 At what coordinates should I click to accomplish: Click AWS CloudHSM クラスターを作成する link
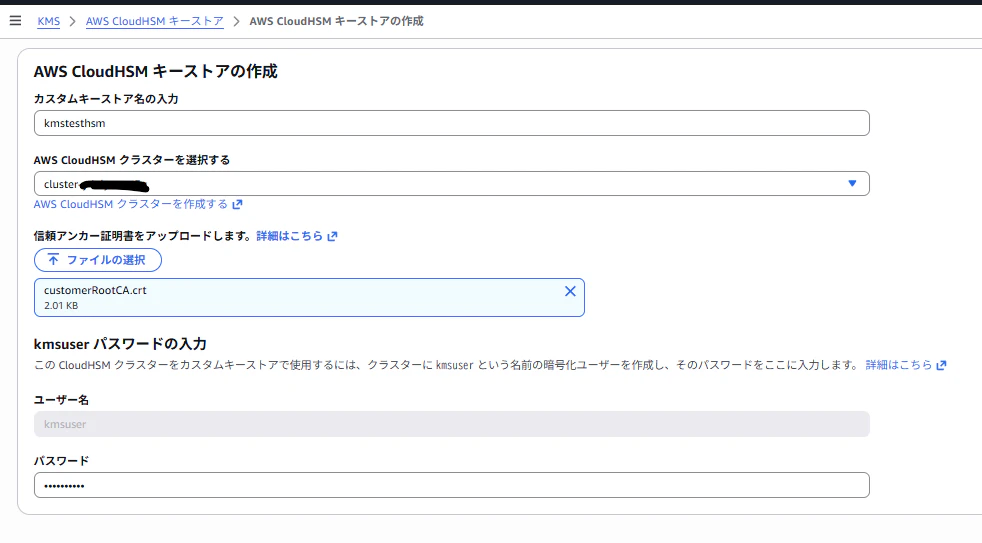click(x=131, y=204)
